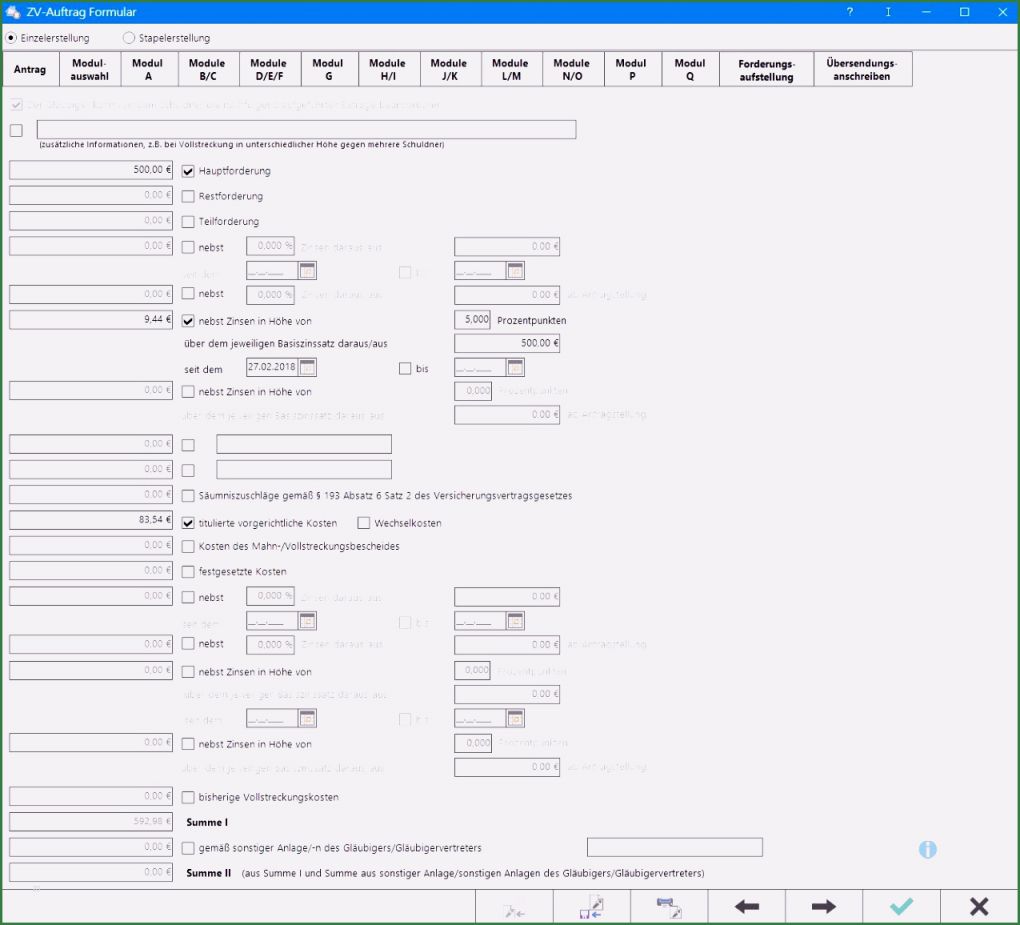Confirm the form with the green checkmark
The width and height of the screenshot is (1020, 925).
click(901, 906)
